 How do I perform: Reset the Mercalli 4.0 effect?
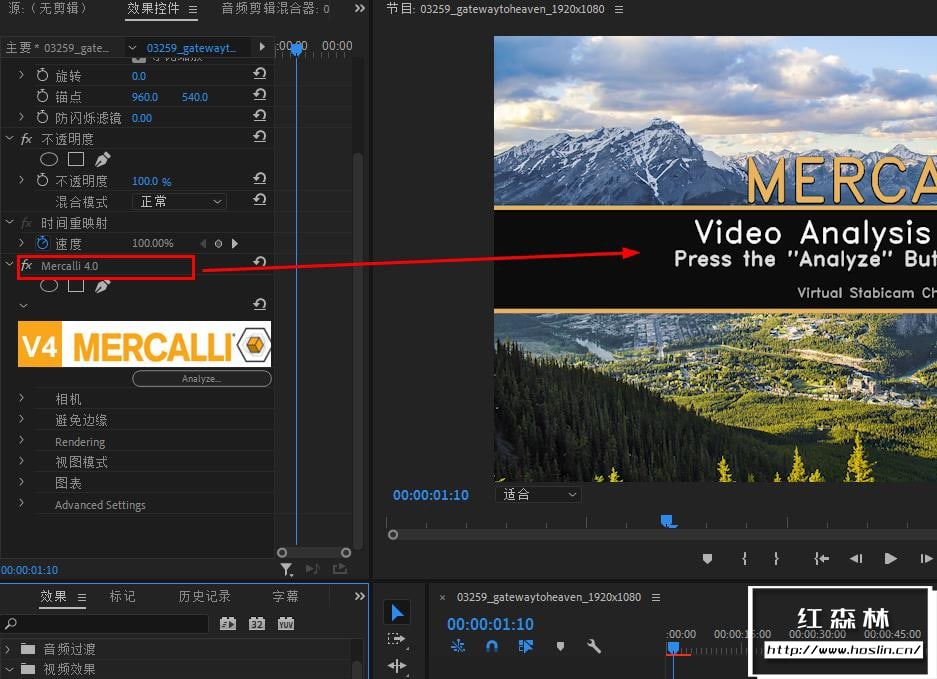259,262
